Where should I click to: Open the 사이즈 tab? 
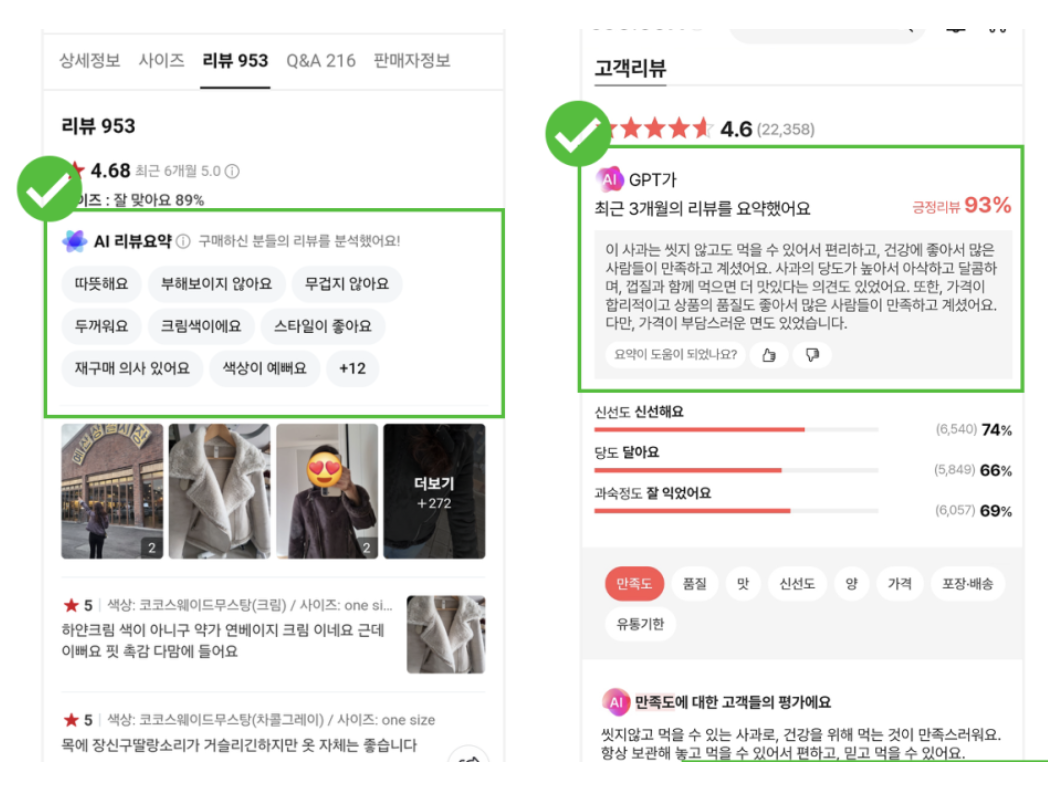pyautogui.click(x=161, y=60)
